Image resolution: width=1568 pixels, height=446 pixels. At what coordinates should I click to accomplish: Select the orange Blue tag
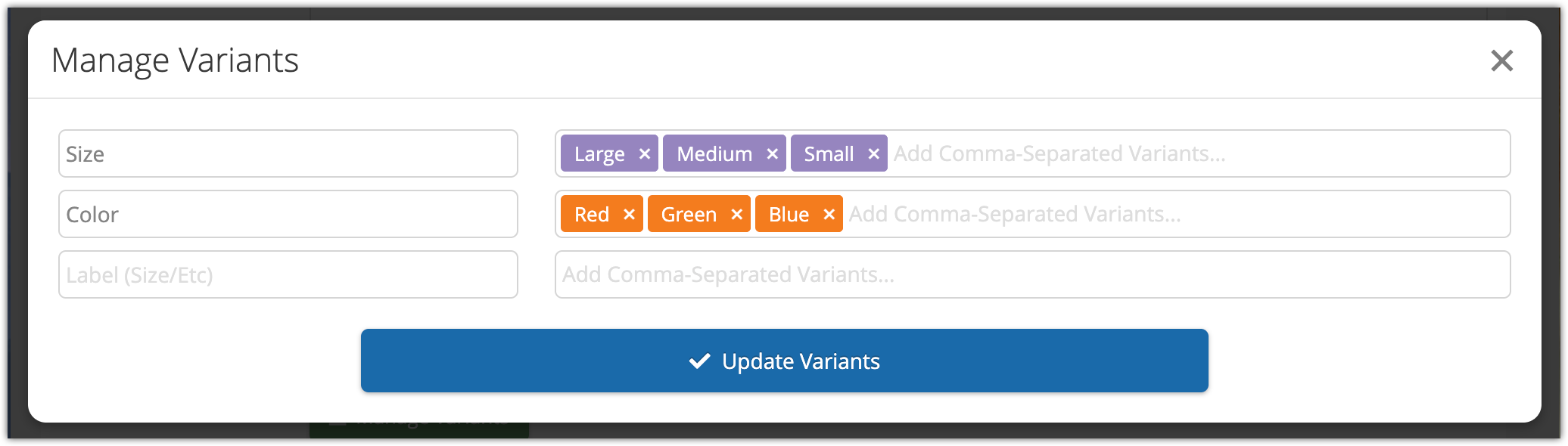click(788, 215)
